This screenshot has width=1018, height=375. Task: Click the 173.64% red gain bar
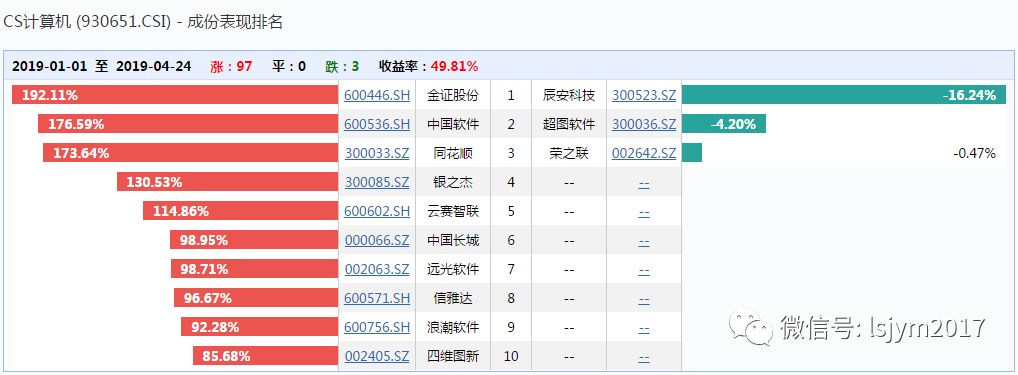tap(190, 153)
